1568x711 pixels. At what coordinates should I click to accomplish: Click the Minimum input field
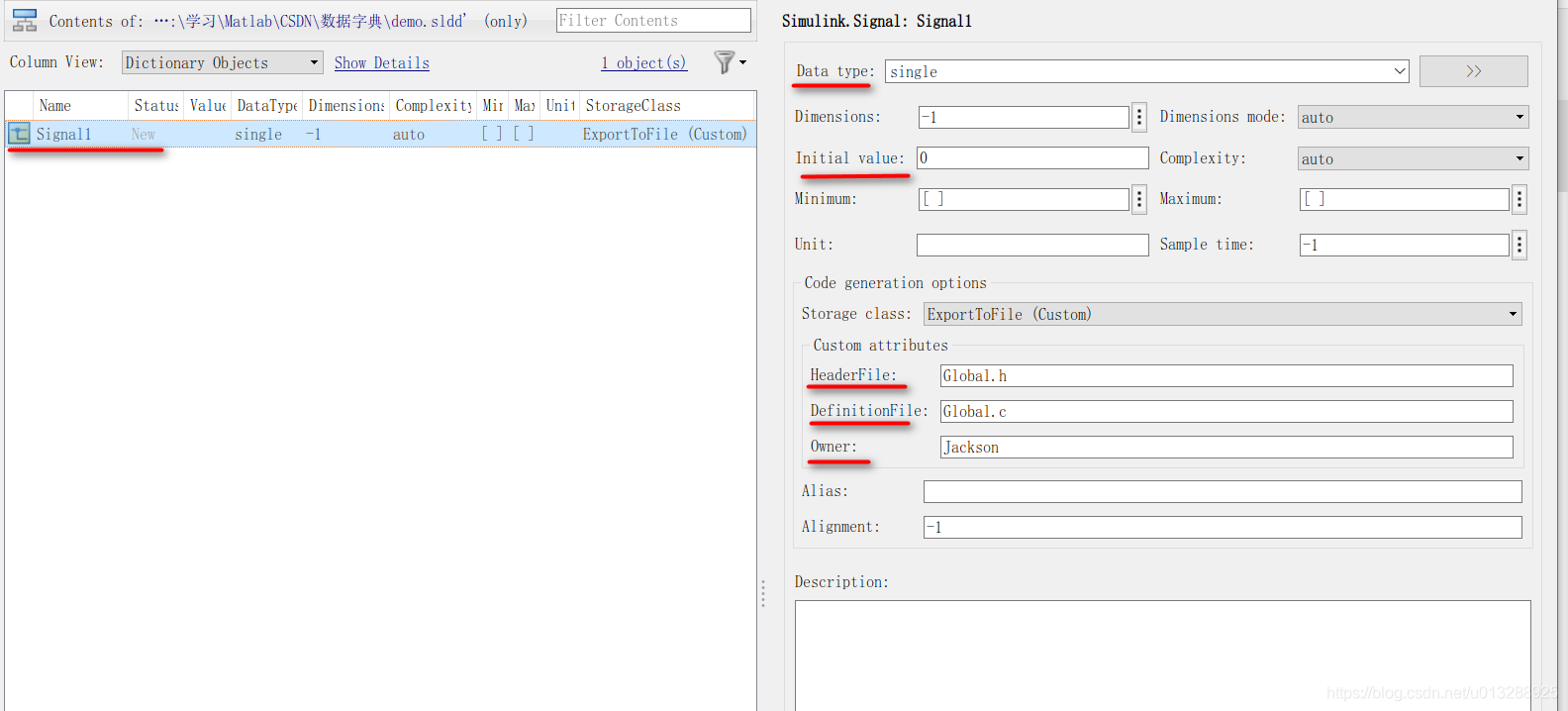(x=1024, y=199)
